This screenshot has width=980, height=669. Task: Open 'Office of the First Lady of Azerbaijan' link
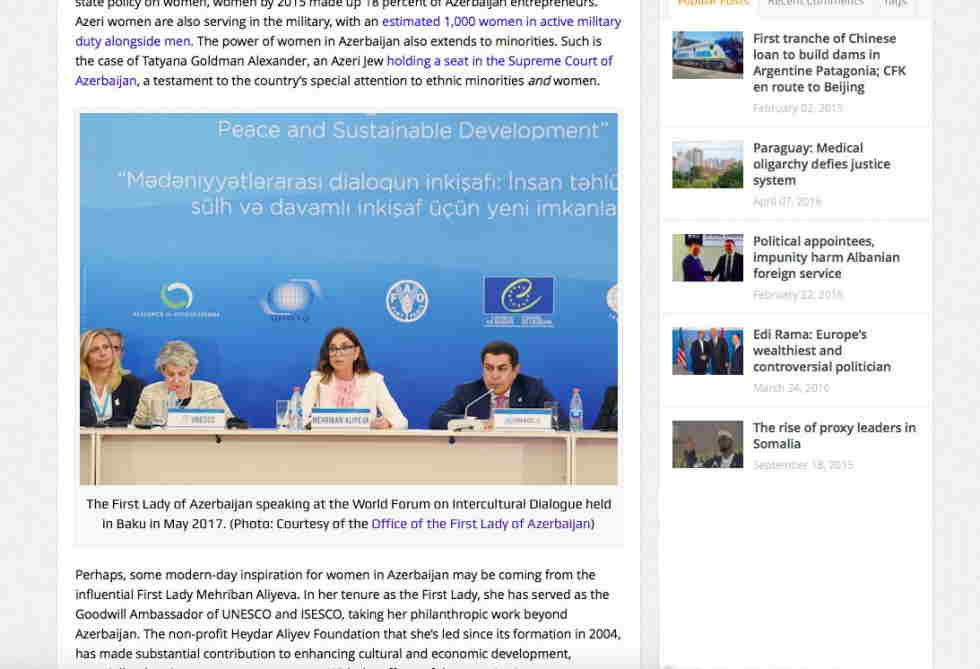481,523
